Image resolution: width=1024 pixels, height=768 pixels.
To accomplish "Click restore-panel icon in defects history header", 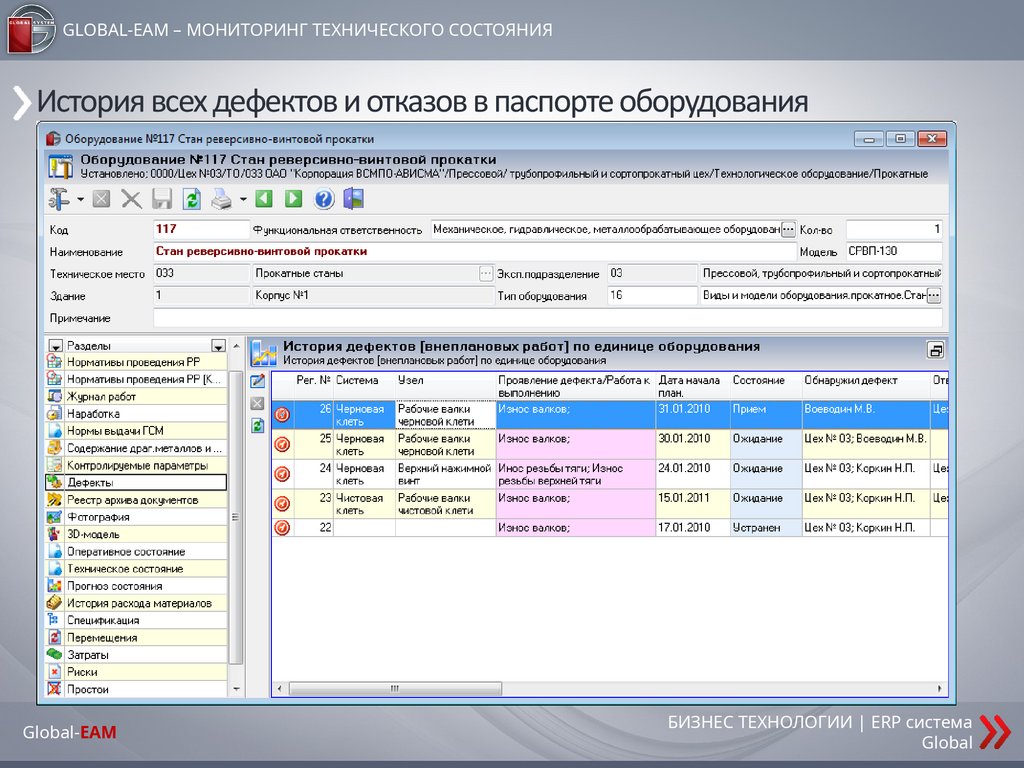I will [x=935, y=351].
